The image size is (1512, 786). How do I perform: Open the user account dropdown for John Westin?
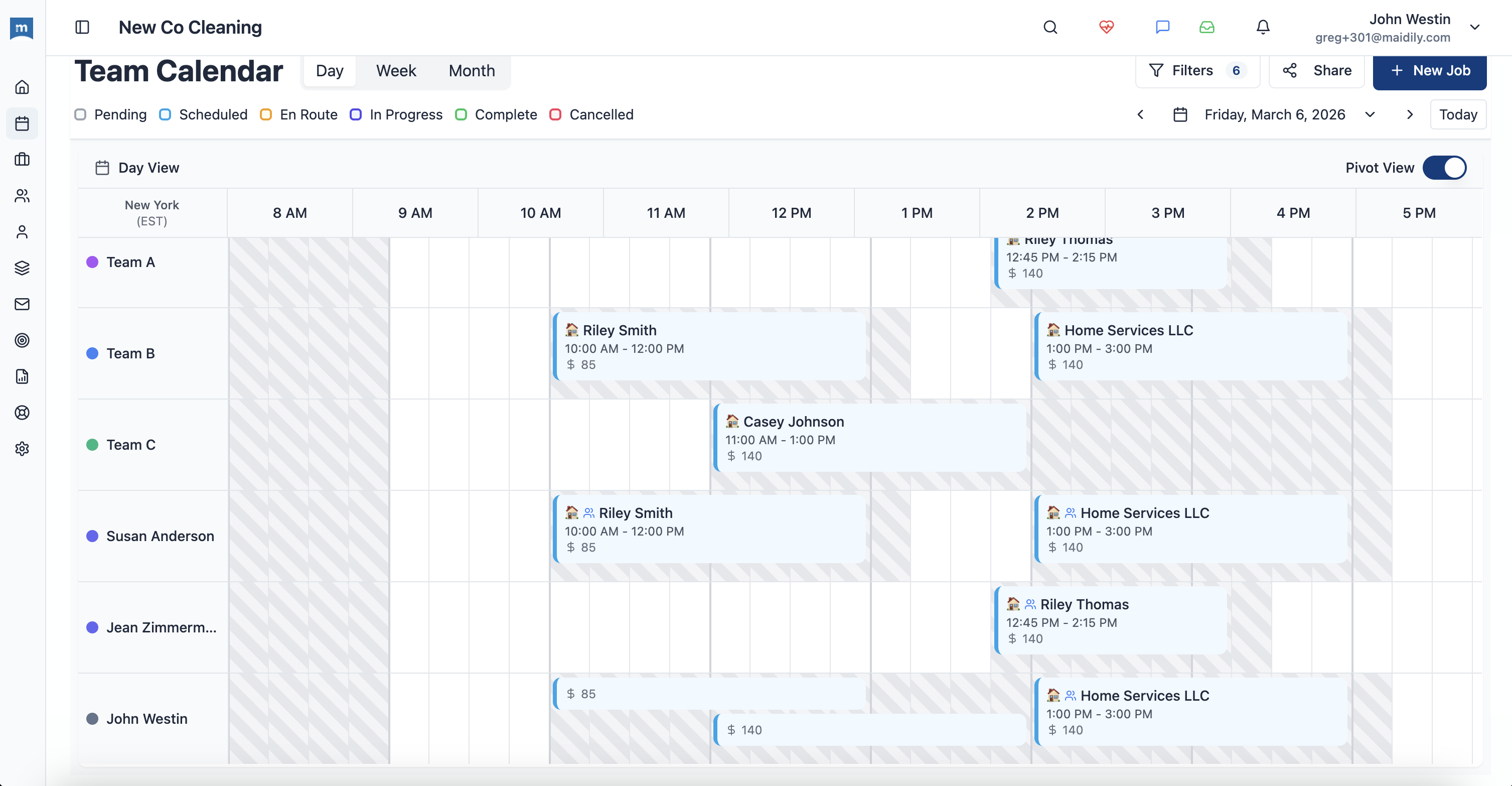(1475, 27)
